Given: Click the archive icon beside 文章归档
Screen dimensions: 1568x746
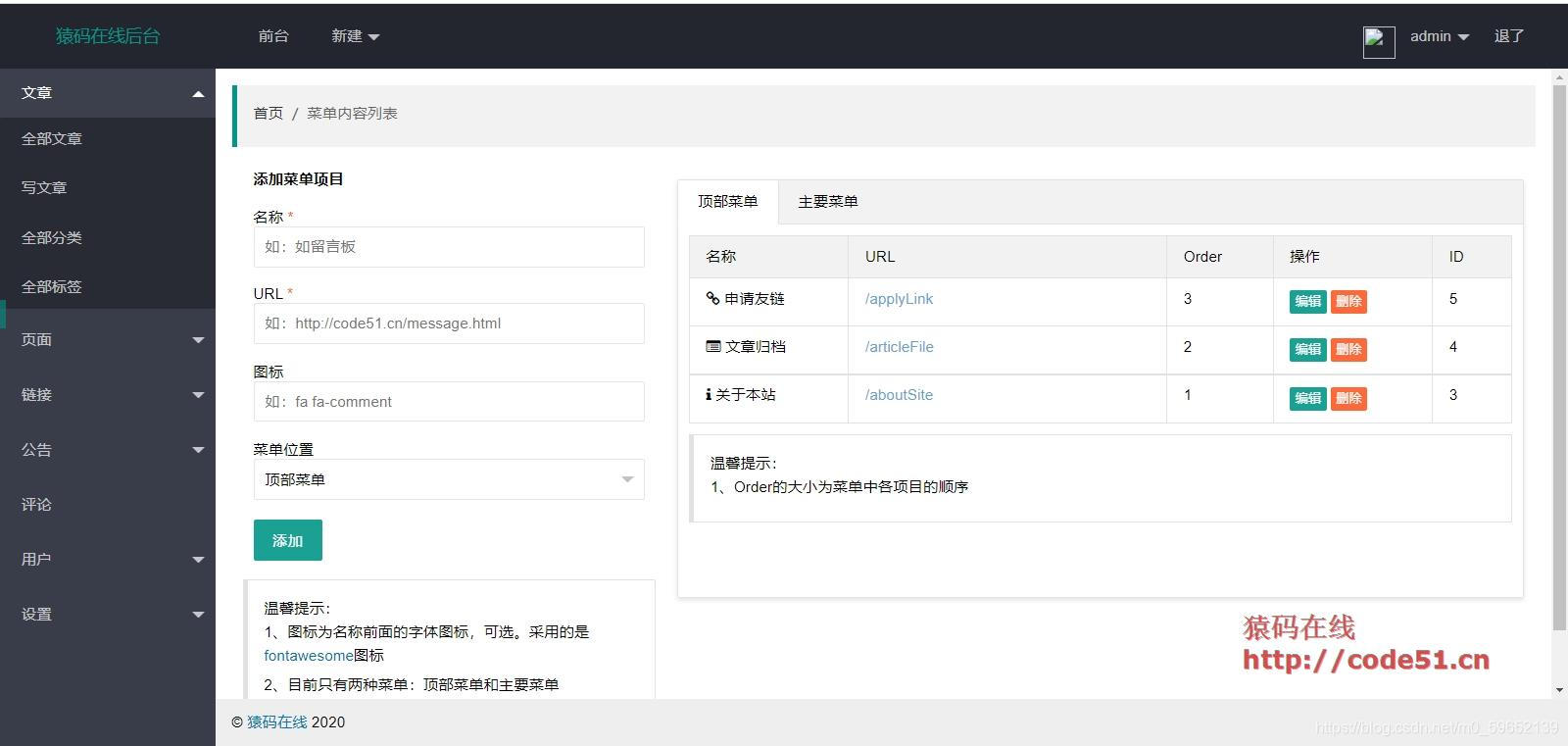Looking at the screenshot, I should [712, 346].
